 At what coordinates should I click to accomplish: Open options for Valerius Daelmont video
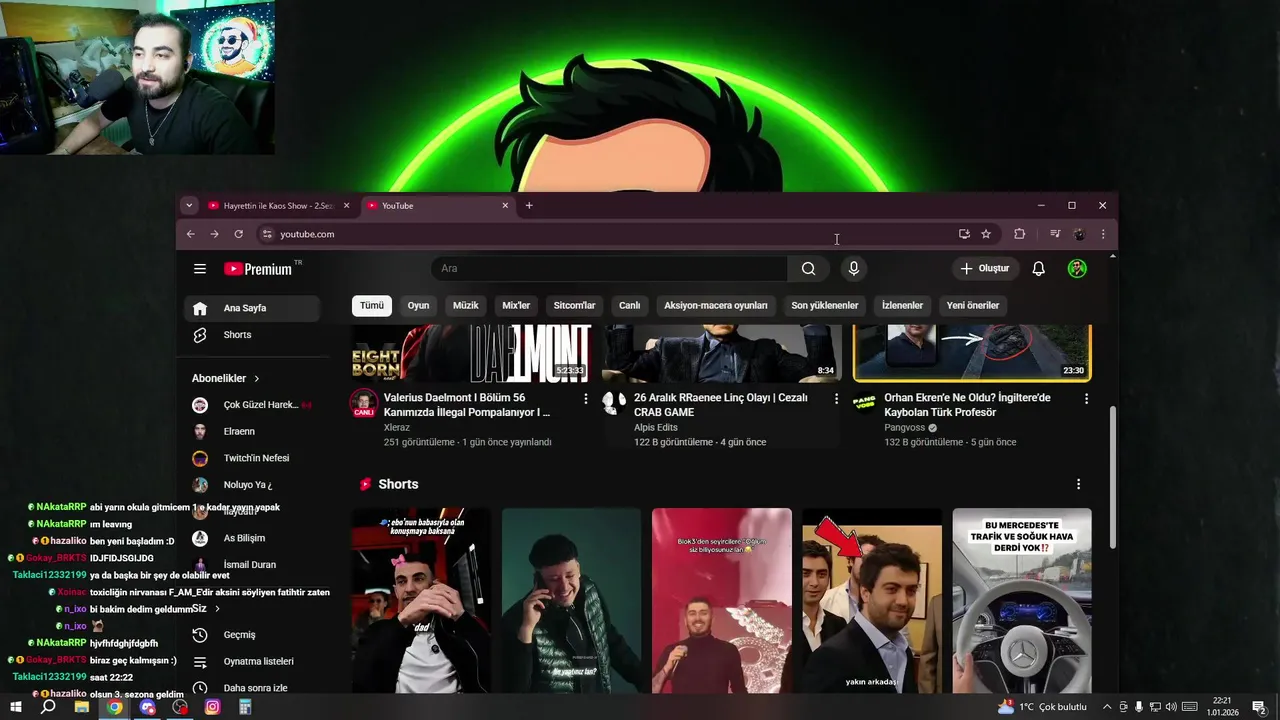pyautogui.click(x=586, y=399)
